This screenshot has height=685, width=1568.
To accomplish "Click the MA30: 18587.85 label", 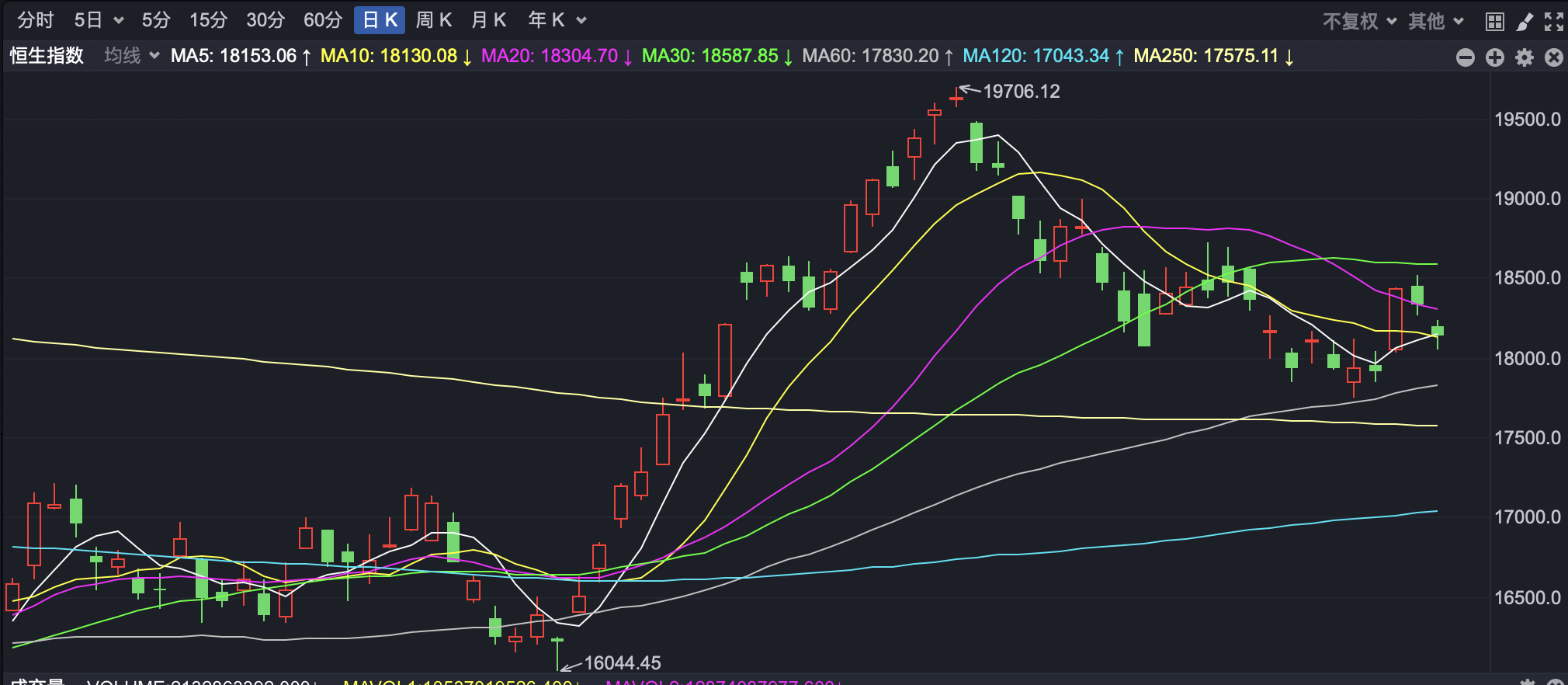I will (717, 56).
